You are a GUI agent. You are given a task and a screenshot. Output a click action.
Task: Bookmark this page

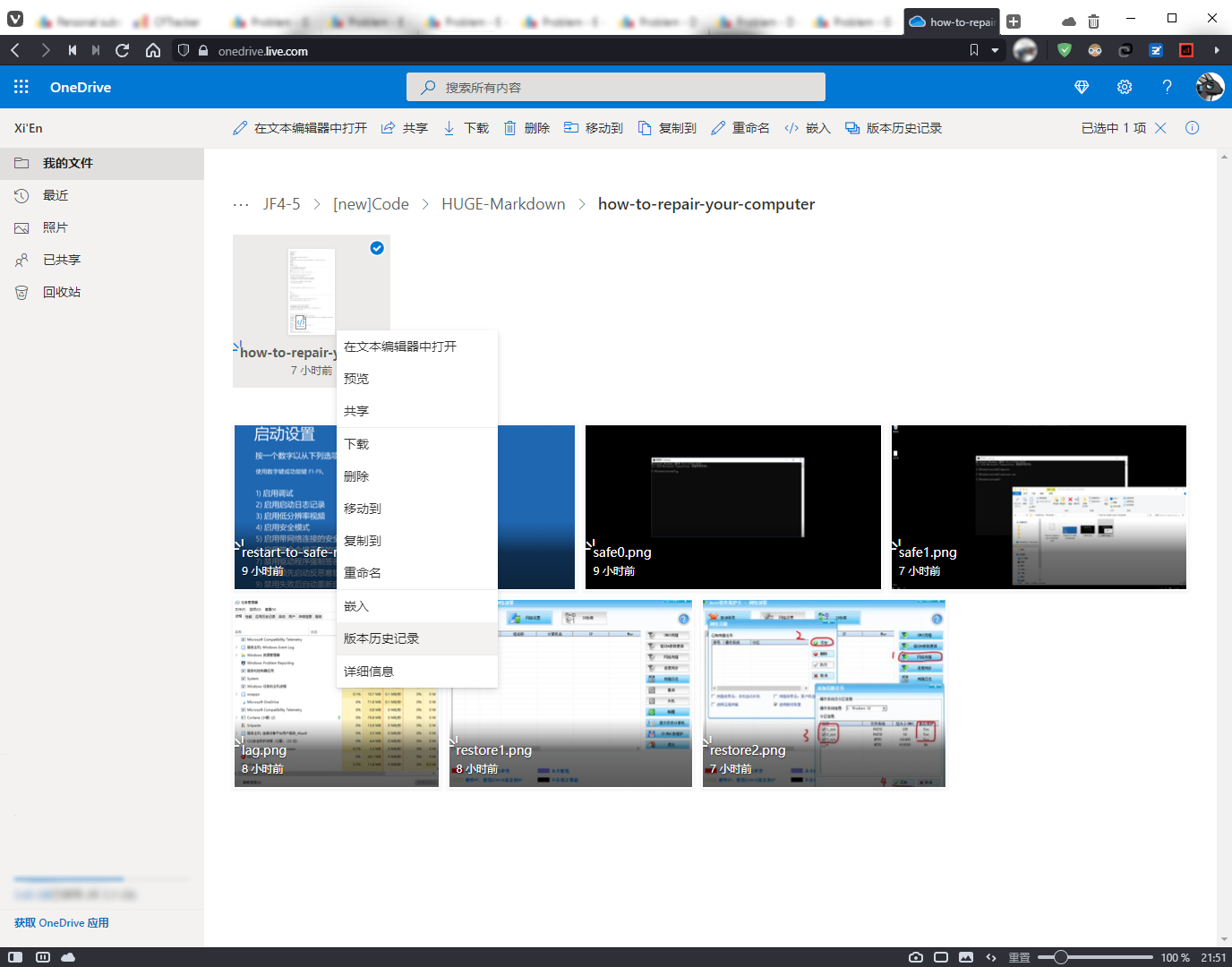[974, 51]
